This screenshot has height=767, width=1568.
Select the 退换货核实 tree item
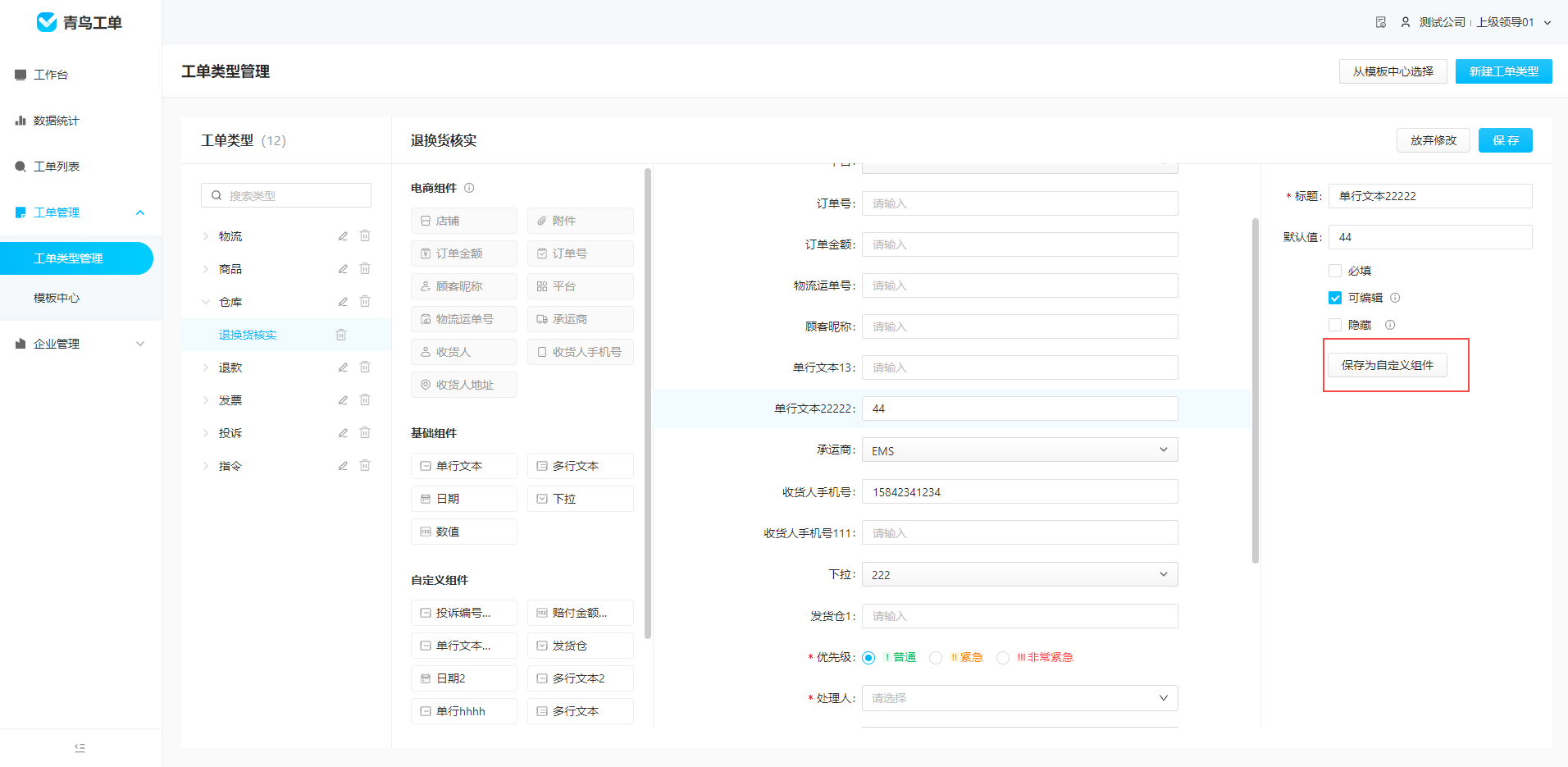[248, 335]
